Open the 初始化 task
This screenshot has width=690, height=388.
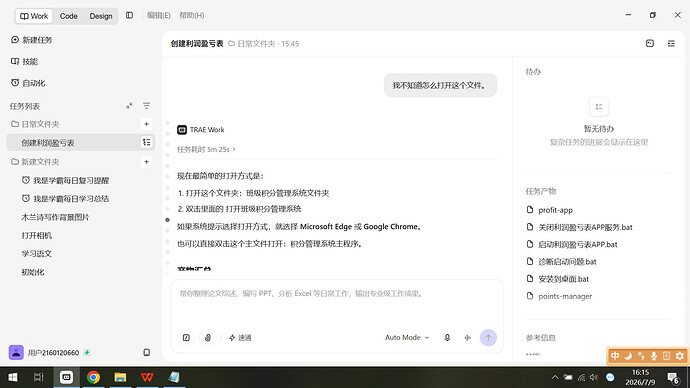pos(33,272)
